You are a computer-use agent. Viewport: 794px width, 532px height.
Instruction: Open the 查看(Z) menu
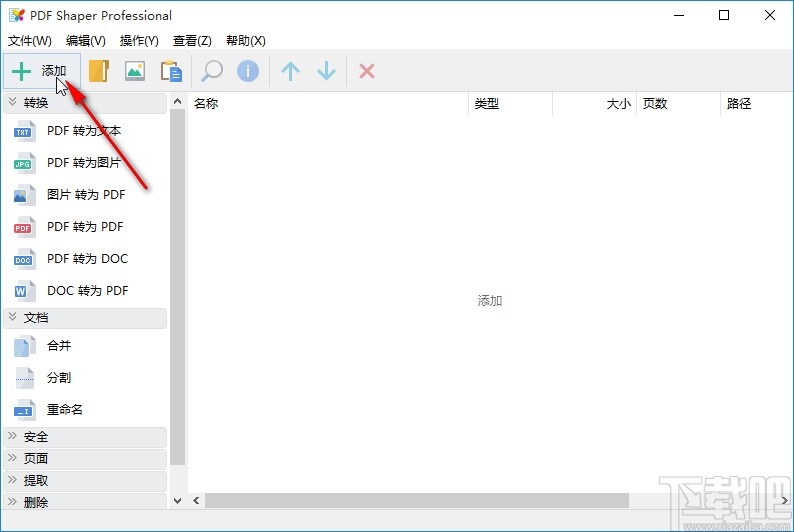(192, 40)
